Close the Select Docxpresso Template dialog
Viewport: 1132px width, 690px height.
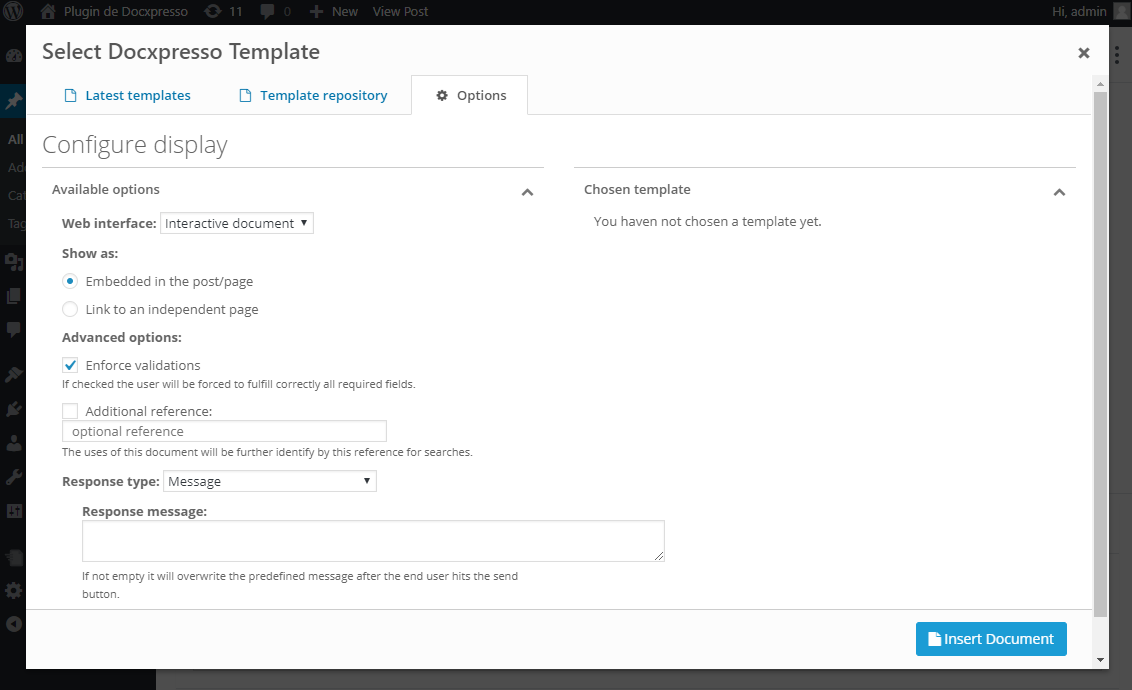point(1084,53)
